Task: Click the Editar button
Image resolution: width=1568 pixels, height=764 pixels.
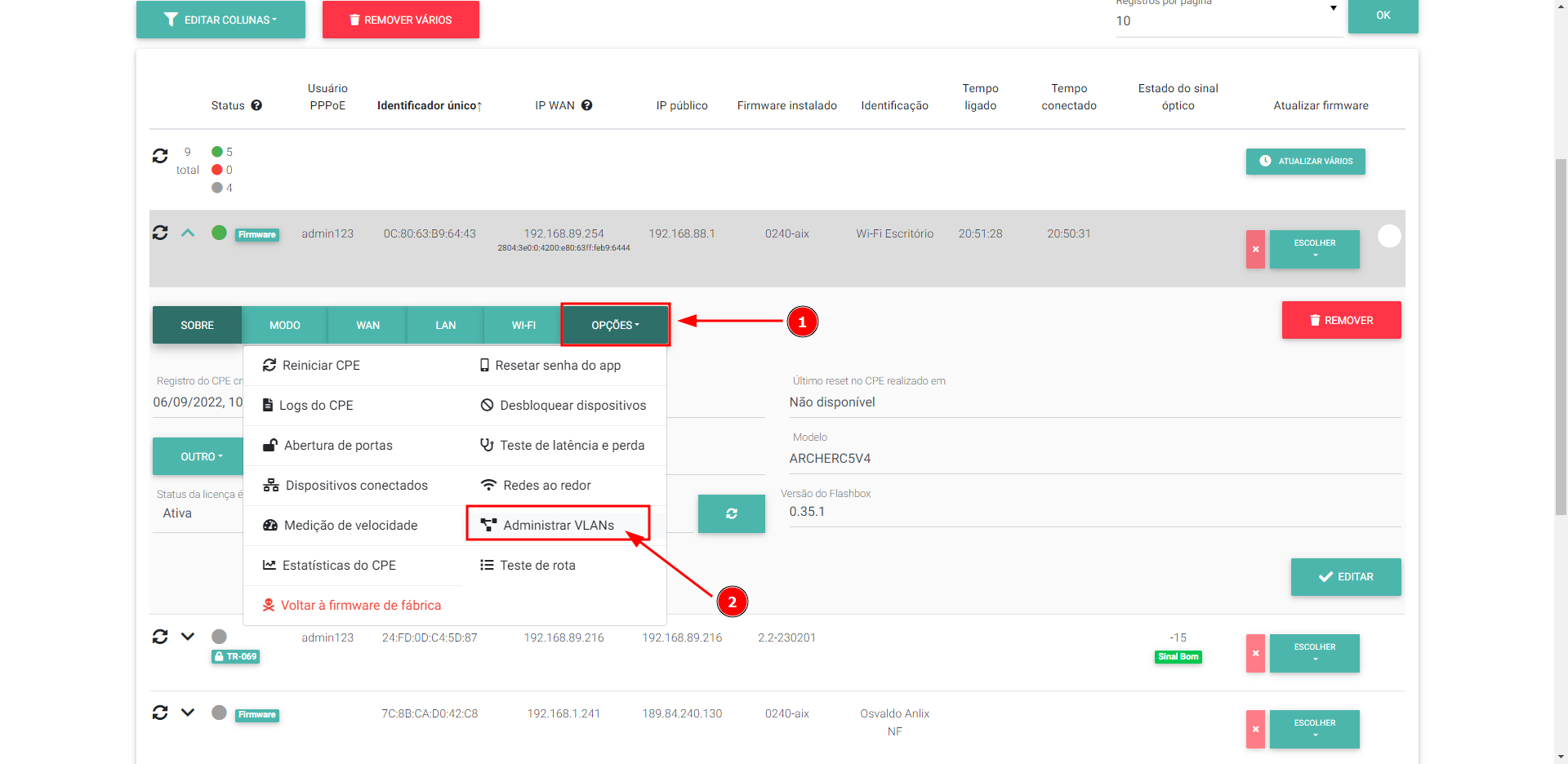Action: click(x=1345, y=576)
